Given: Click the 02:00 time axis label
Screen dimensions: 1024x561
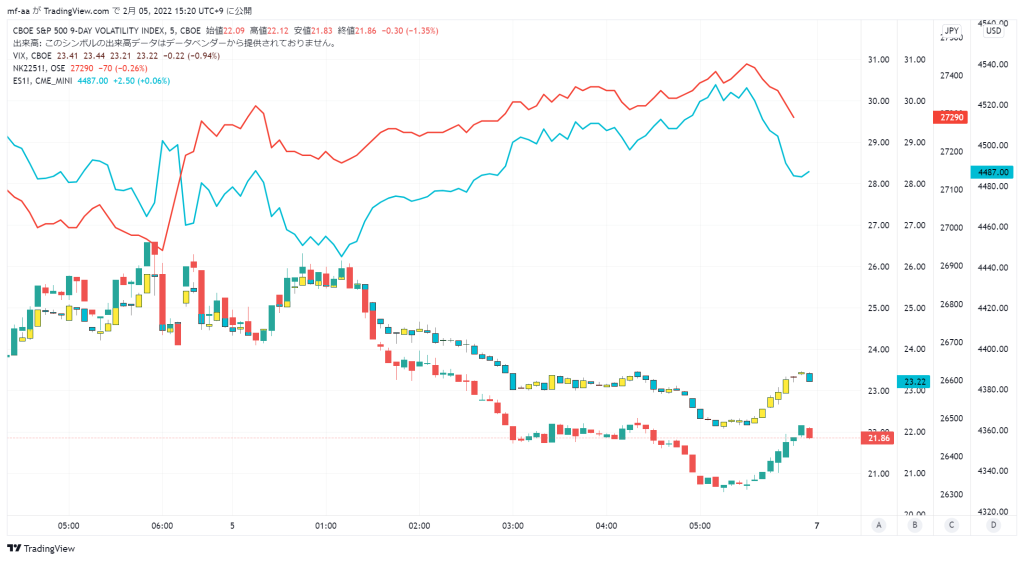Looking at the screenshot, I should click(x=419, y=526).
